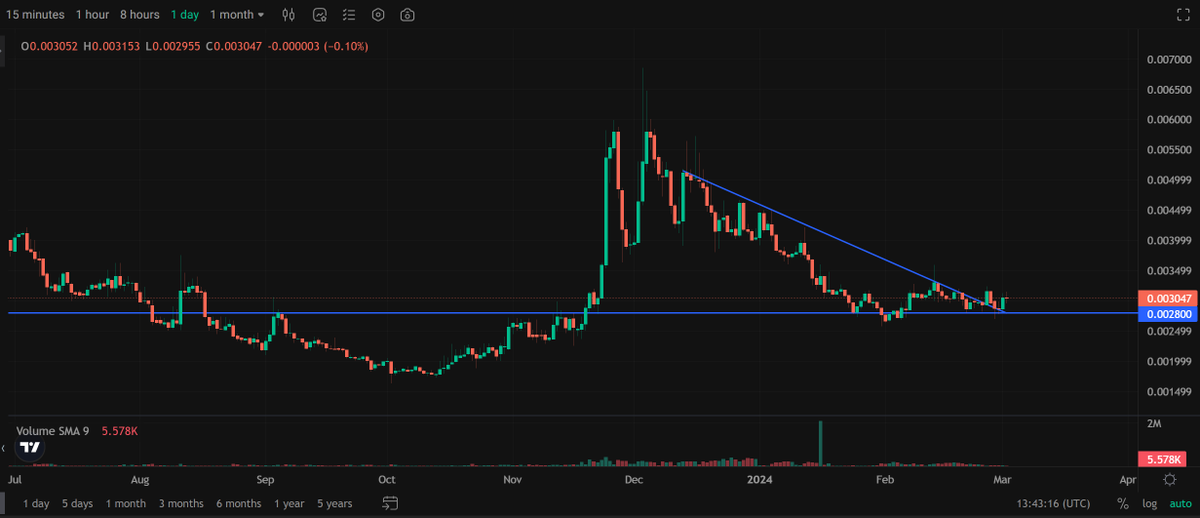Screen dimensions: 1200x518
Task: Toggle percentage scale mode
Action: (x=1123, y=504)
